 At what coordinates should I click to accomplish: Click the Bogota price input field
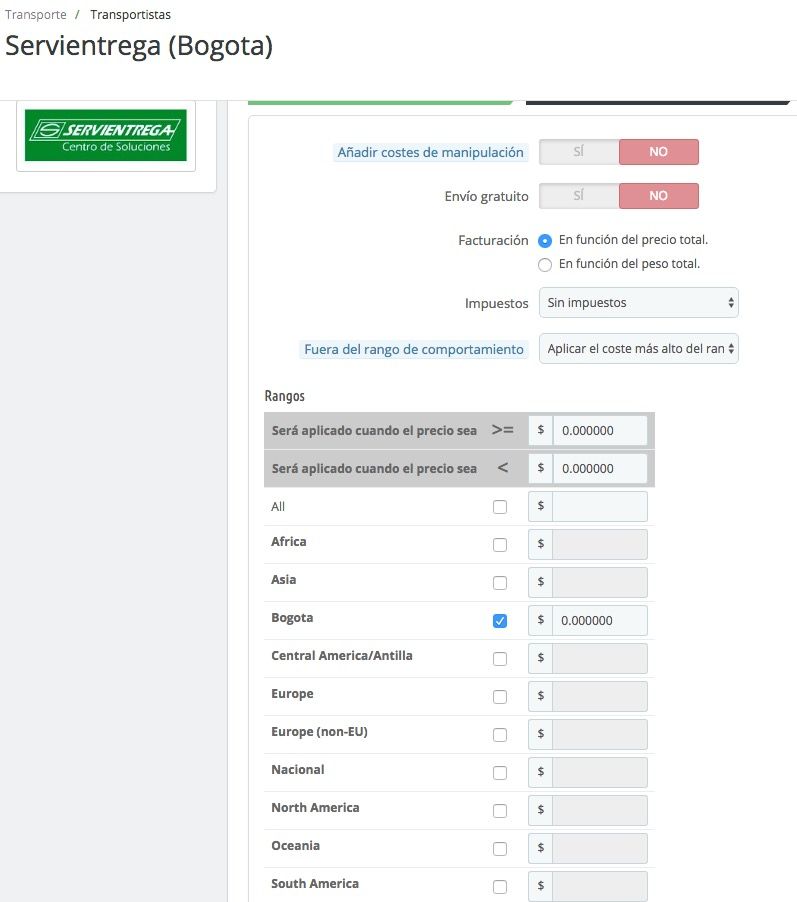point(600,620)
